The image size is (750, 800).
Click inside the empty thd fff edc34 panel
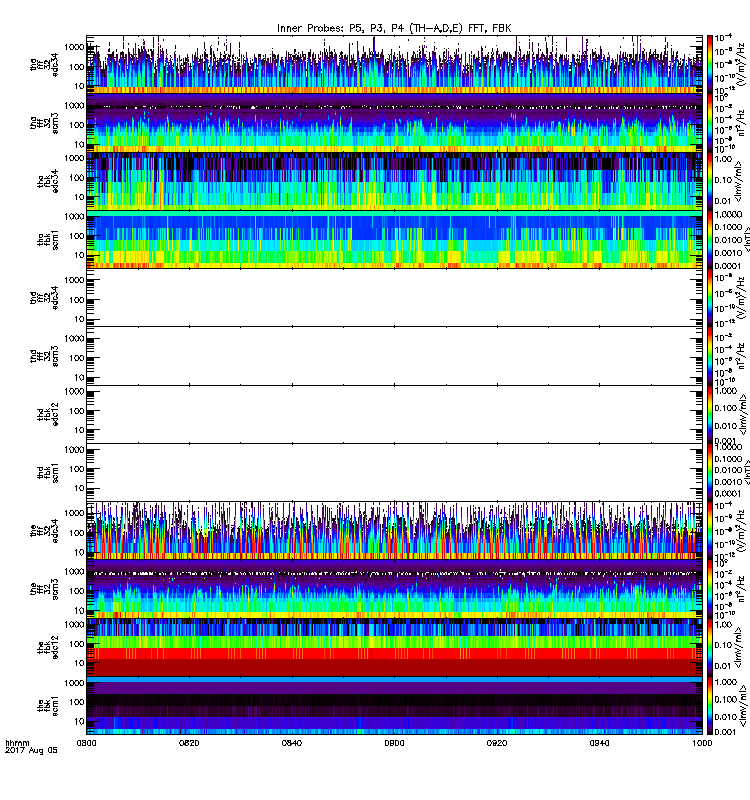coord(394,298)
